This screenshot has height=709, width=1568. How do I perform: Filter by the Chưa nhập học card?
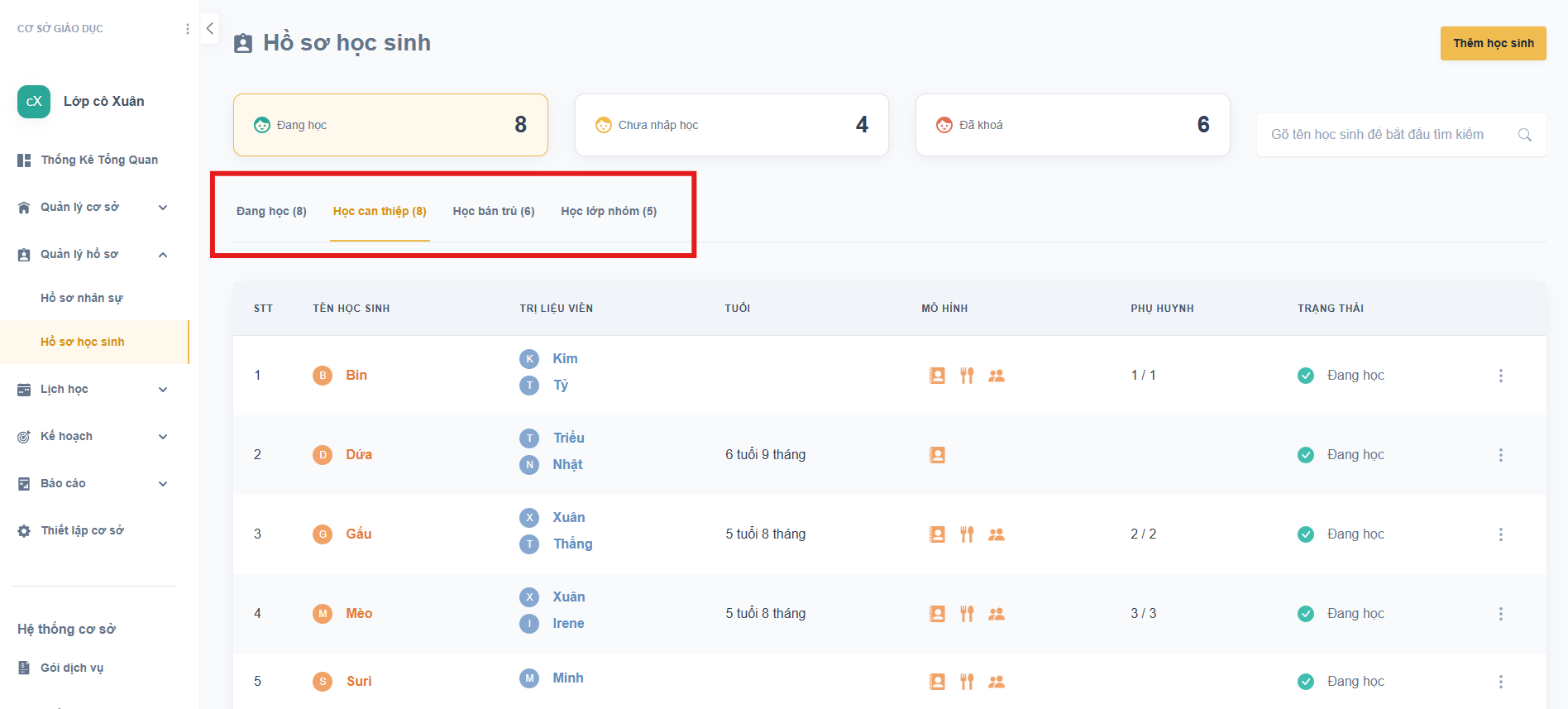pyautogui.click(x=731, y=125)
